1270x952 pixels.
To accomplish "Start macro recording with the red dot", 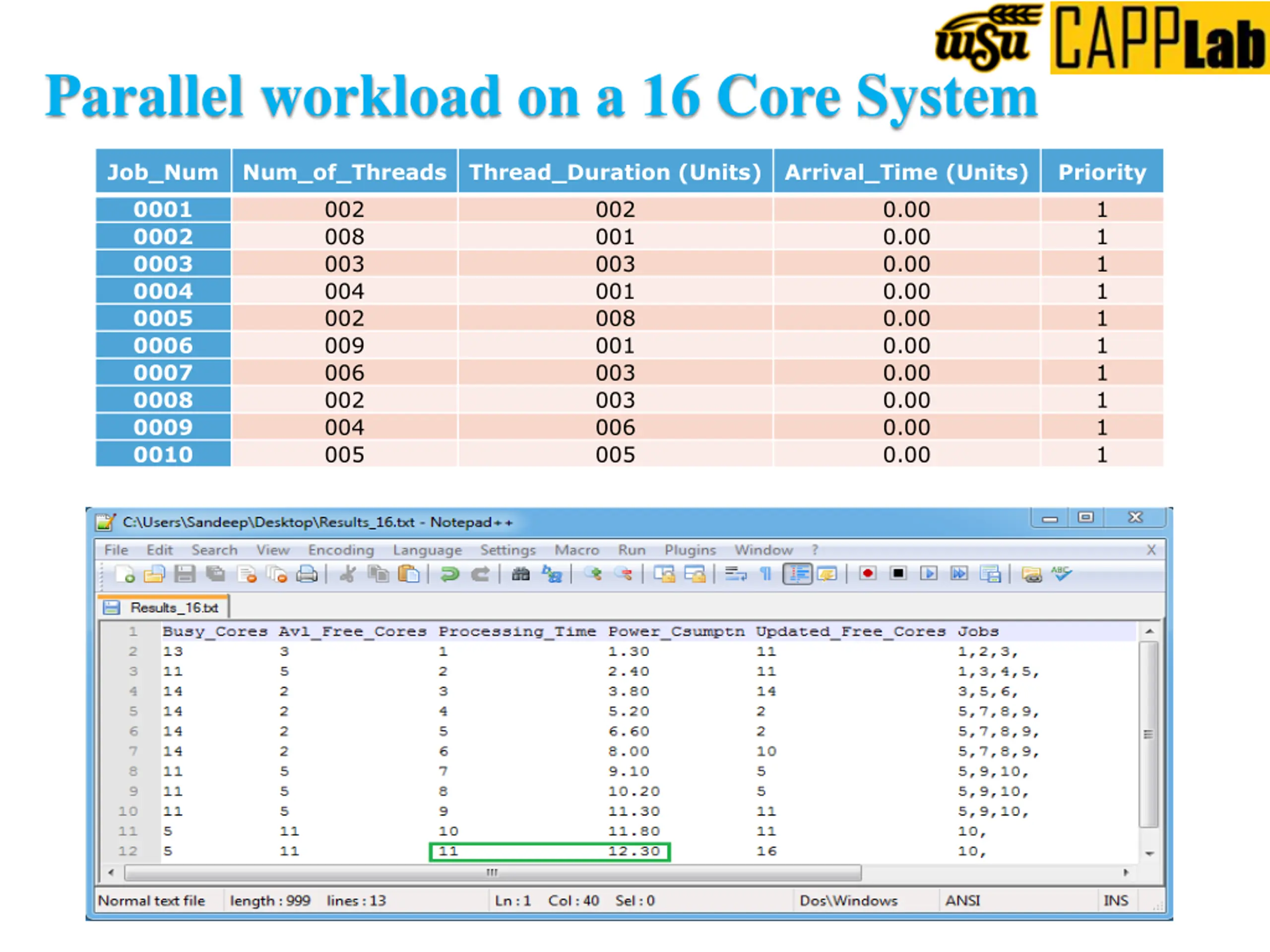I will coord(868,574).
